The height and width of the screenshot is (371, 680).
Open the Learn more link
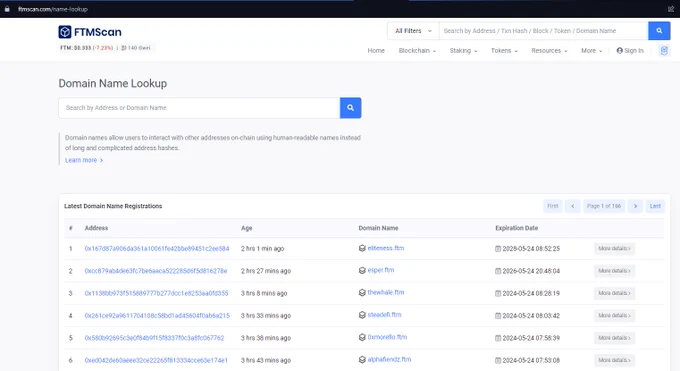coord(84,160)
